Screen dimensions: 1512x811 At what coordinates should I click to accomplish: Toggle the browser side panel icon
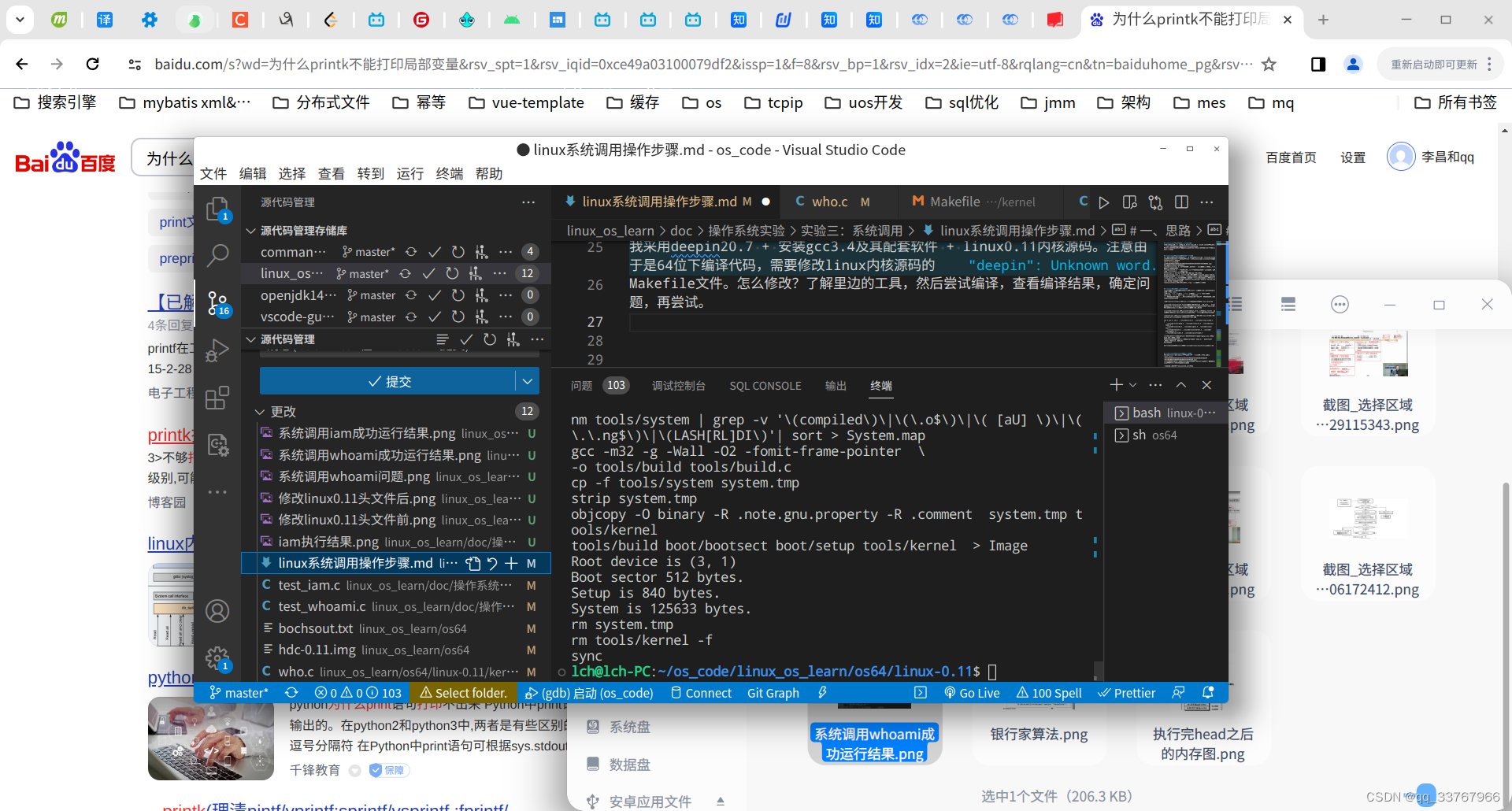(x=1318, y=65)
